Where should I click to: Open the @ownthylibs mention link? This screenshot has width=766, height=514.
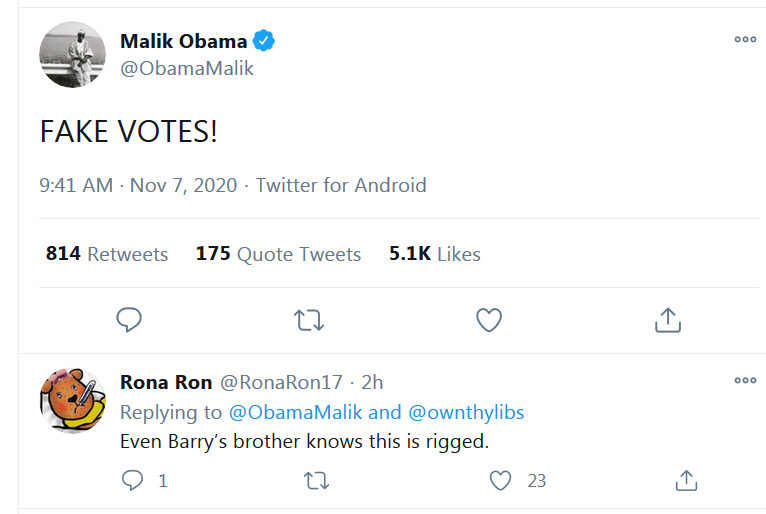[466, 412]
